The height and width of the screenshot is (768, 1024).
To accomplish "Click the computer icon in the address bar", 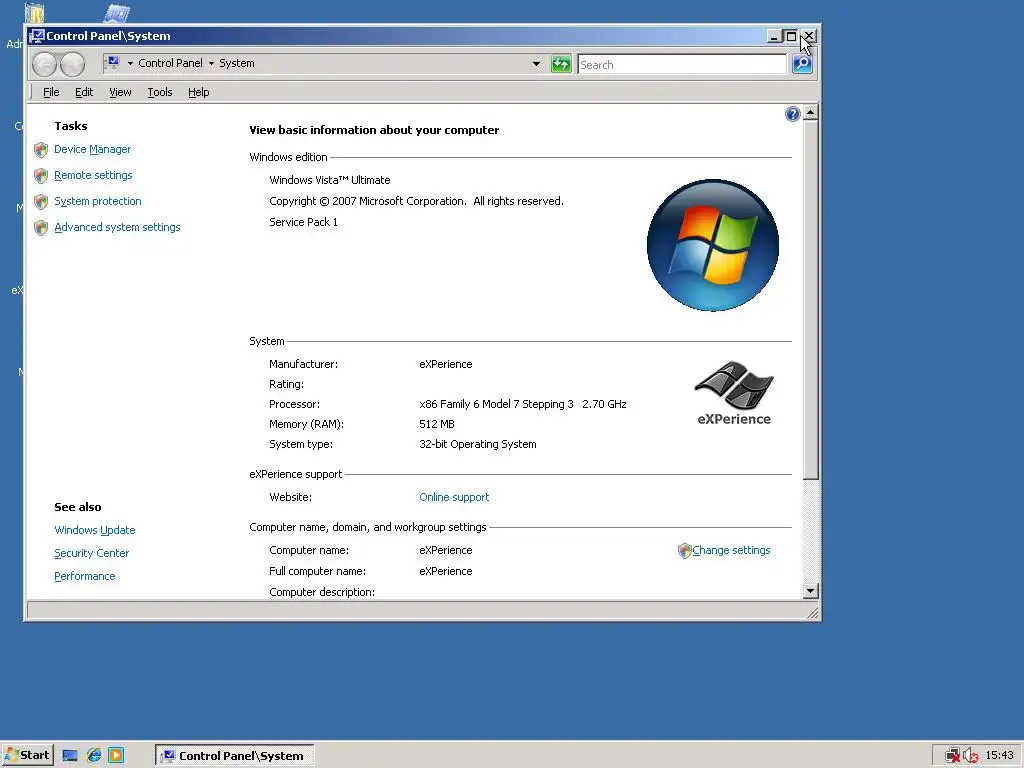I will [113, 63].
